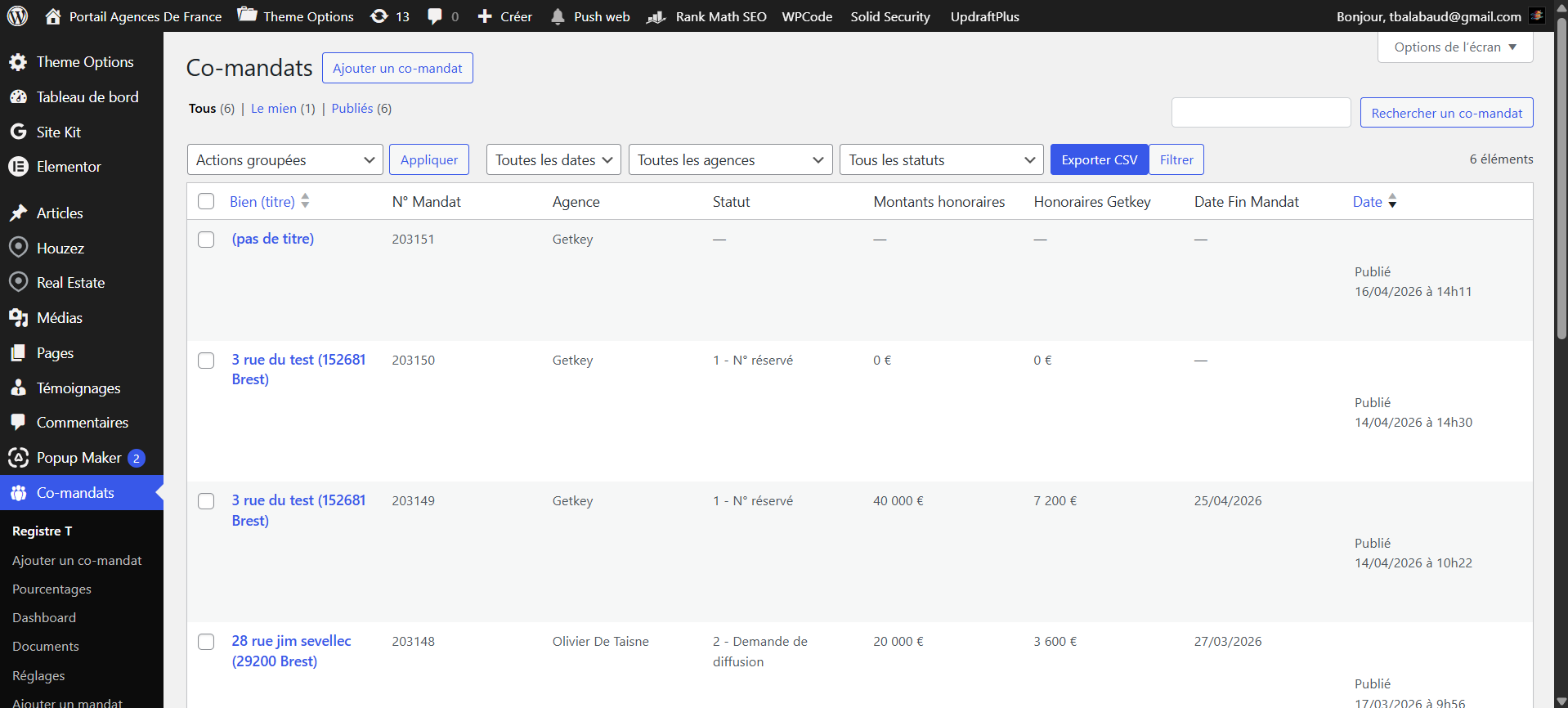Click the co-mandat search input field
This screenshot has width=1568, height=708.
click(x=1261, y=112)
